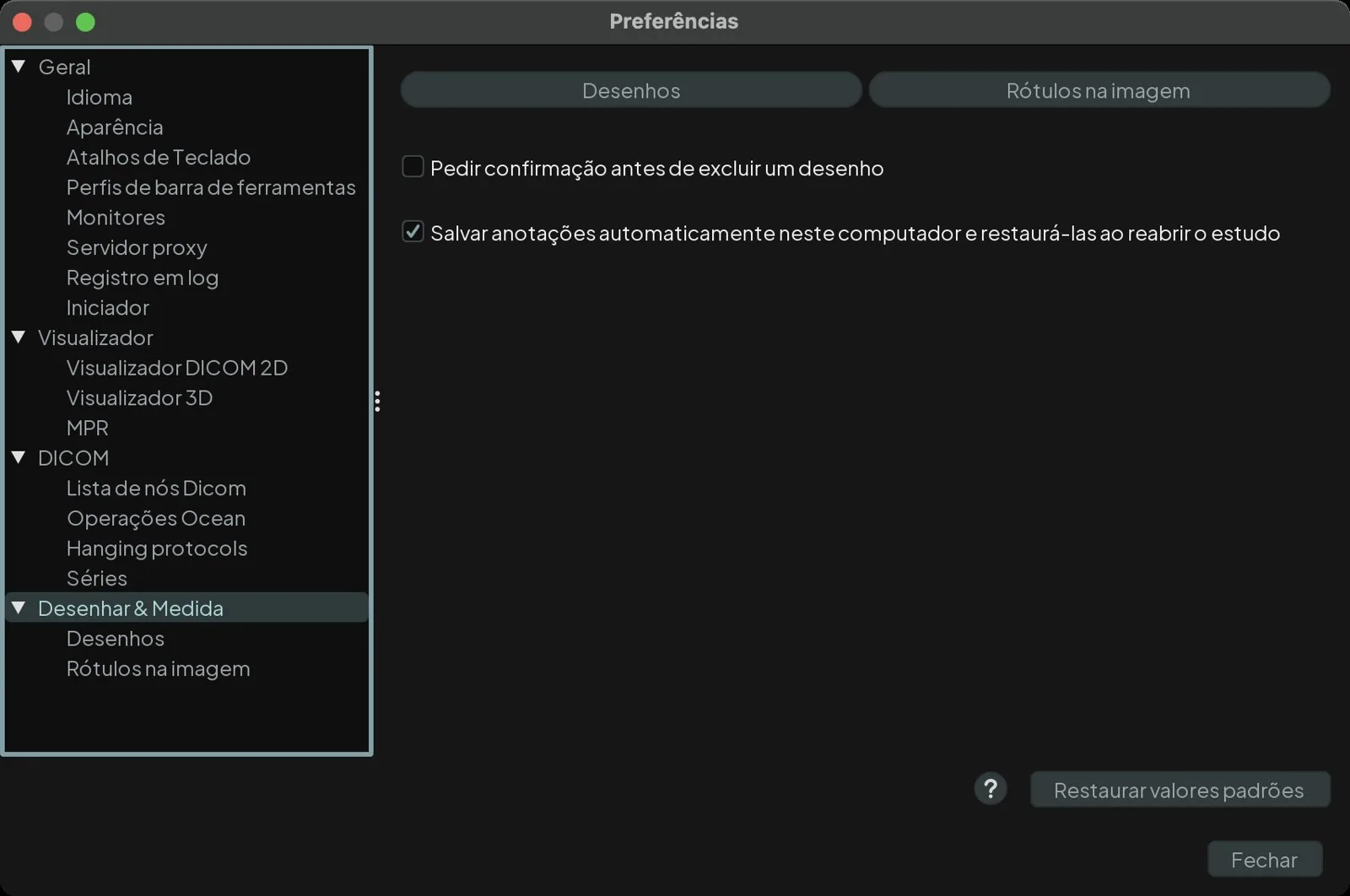Image resolution: width=1350 pixels, height=896 pixels.
Task: Open Operações Ocean preferences
Action: [x=156, y=518]
